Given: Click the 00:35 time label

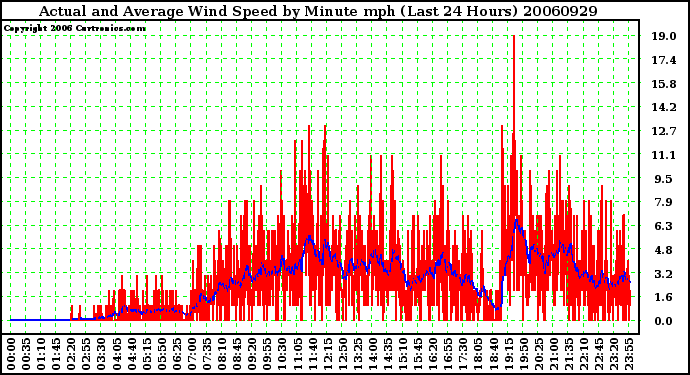Looking at the screenshot, I should (26, 354).
